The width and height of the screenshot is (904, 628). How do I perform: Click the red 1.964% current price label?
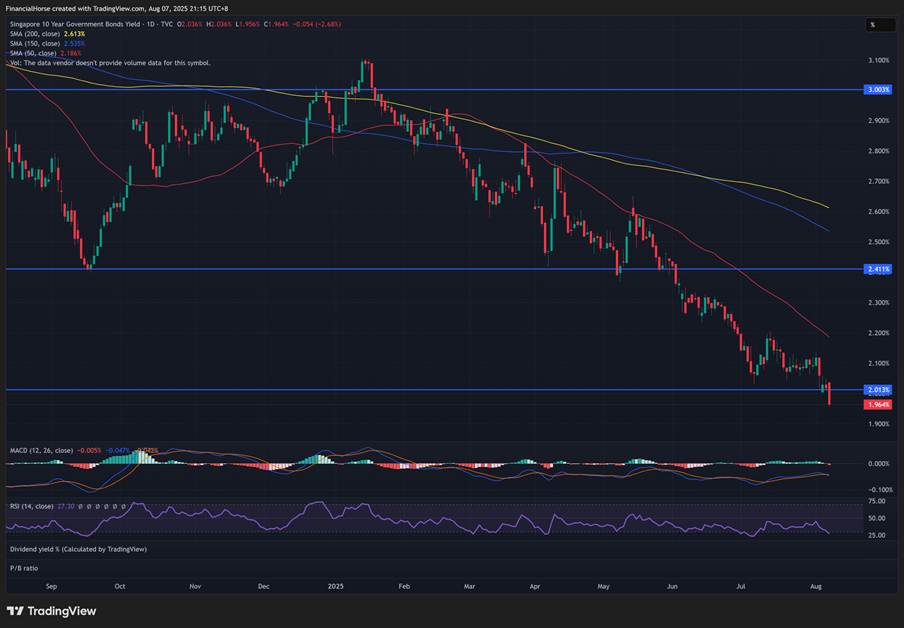[x=877, y=404]
